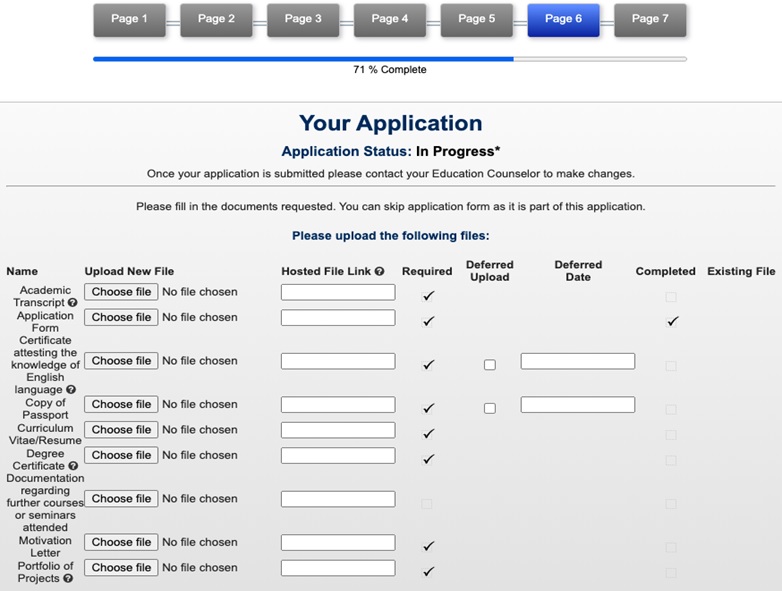Show help for Hosted File Link

(x=380, y=271)
